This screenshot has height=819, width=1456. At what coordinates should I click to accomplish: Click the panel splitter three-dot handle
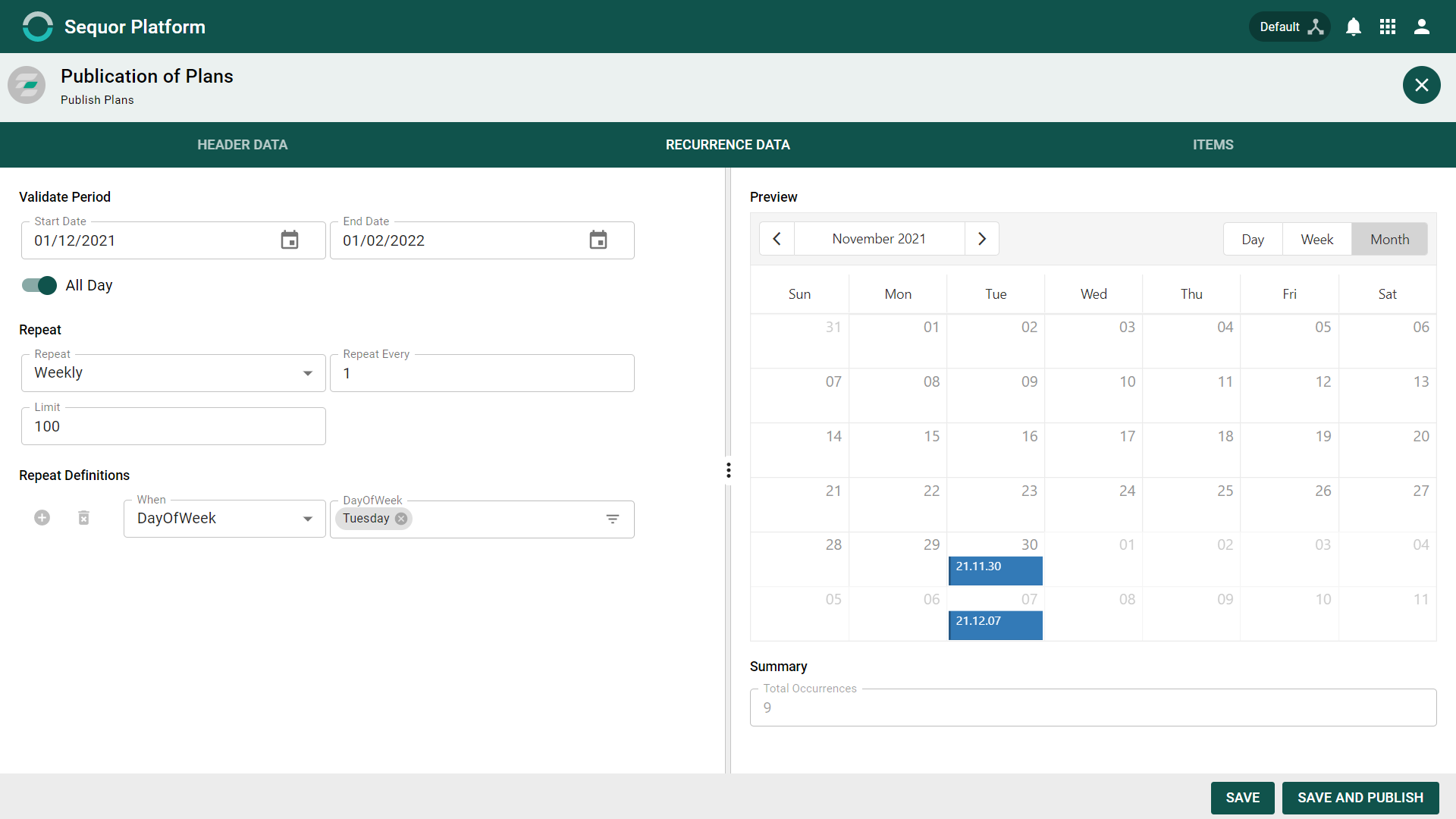[x=729, y=470]
